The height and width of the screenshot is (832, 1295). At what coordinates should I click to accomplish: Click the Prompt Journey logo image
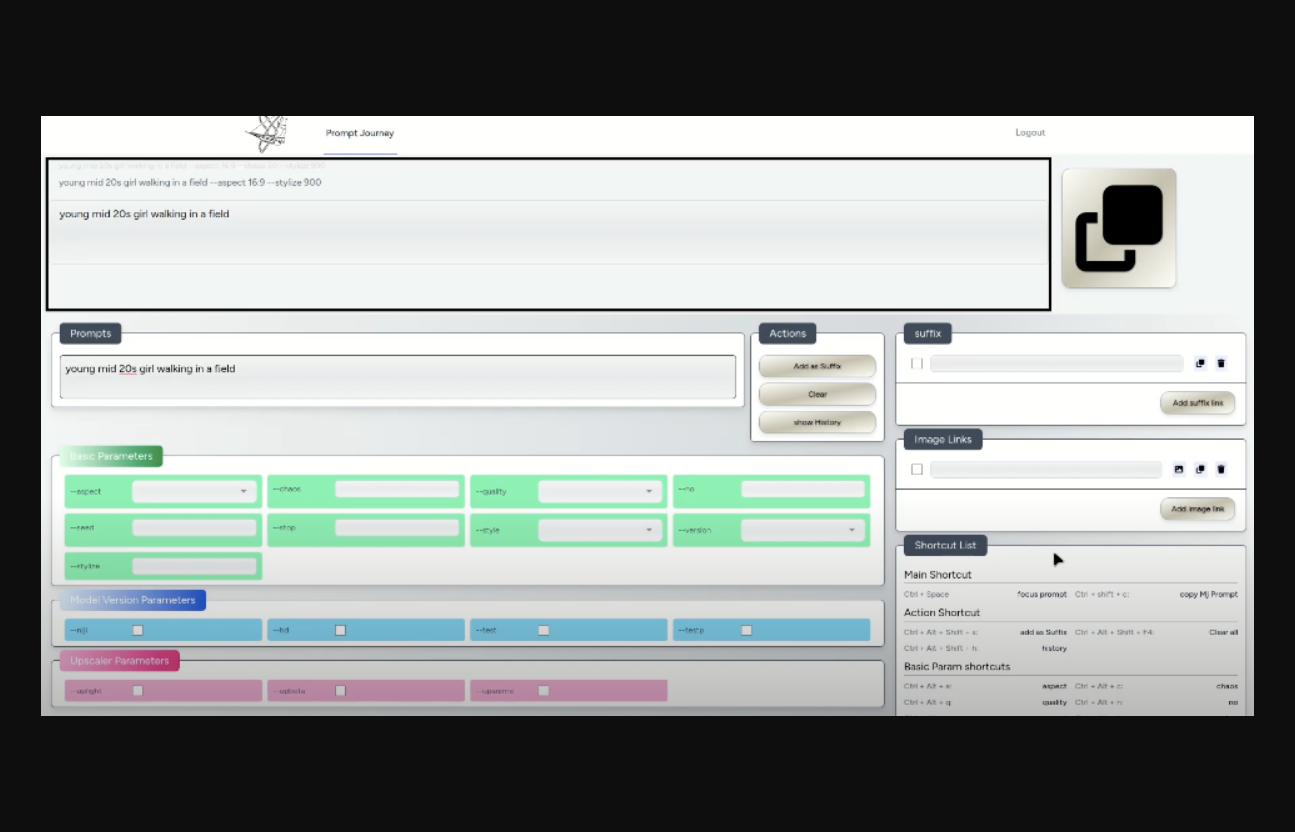[267, 134]
